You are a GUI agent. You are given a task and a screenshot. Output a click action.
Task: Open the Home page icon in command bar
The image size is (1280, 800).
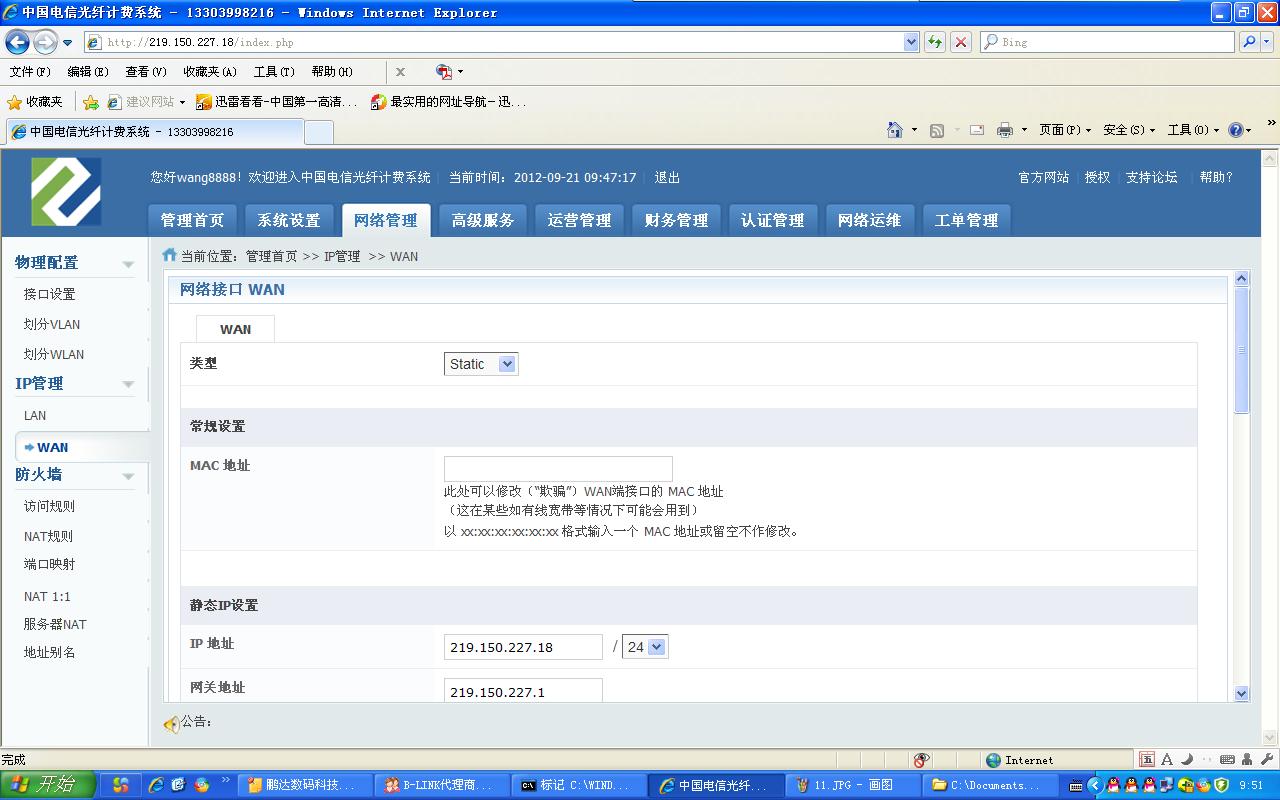click(896, 130)
